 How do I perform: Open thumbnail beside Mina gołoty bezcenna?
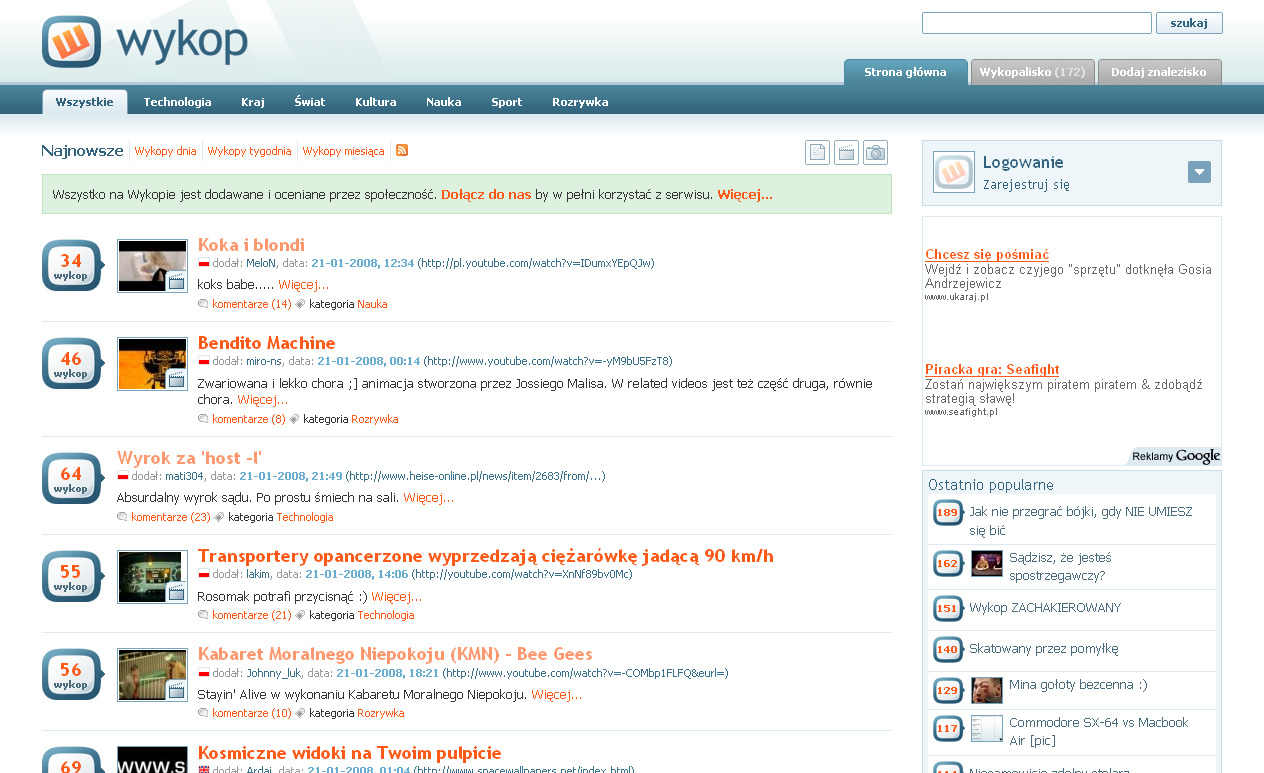pyautogui.click(x=987, y=690)
